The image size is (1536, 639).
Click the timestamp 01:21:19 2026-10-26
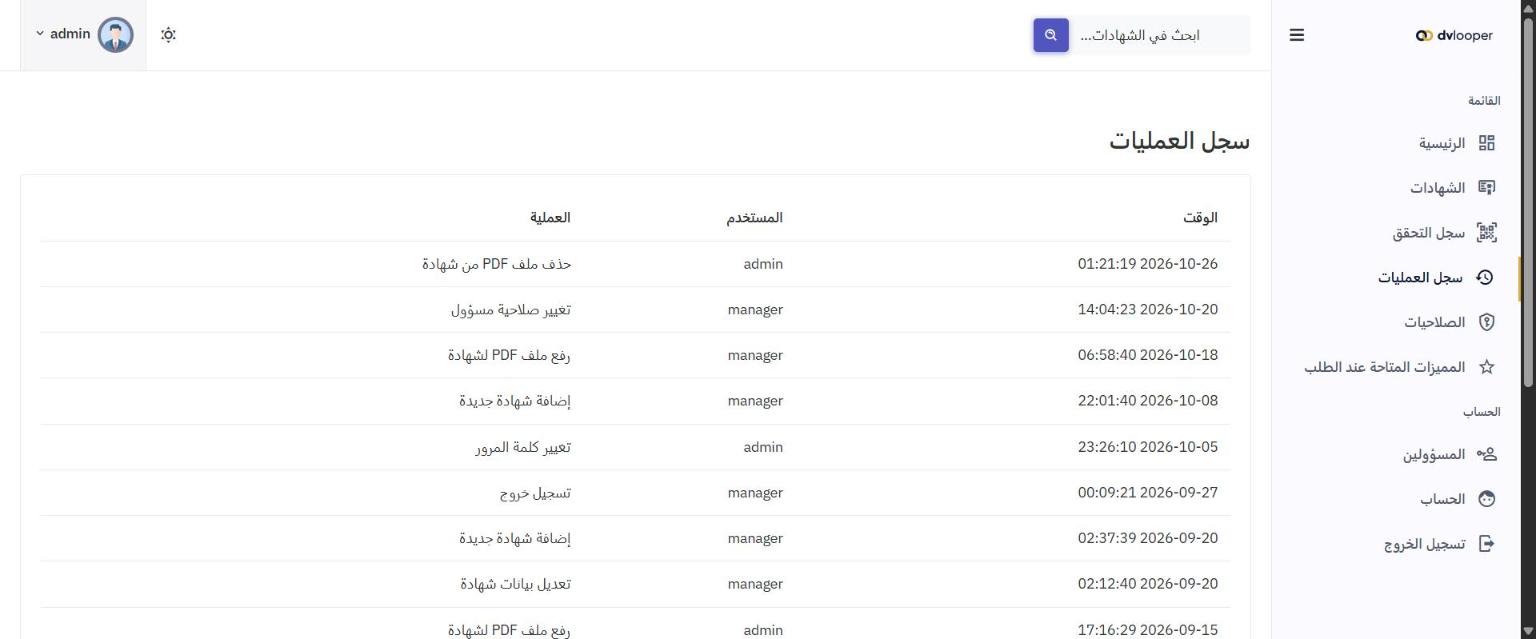point(1148,264)
